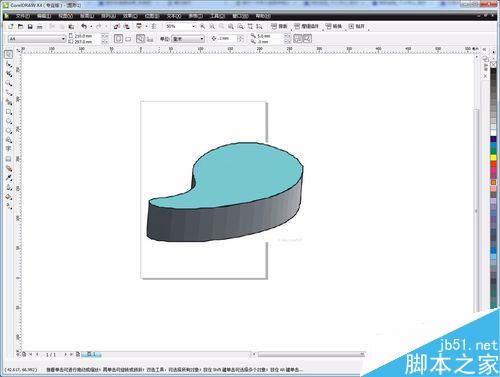Toggle portrait page orientation
Screen dimensions: 500x377
click(118, 39)
